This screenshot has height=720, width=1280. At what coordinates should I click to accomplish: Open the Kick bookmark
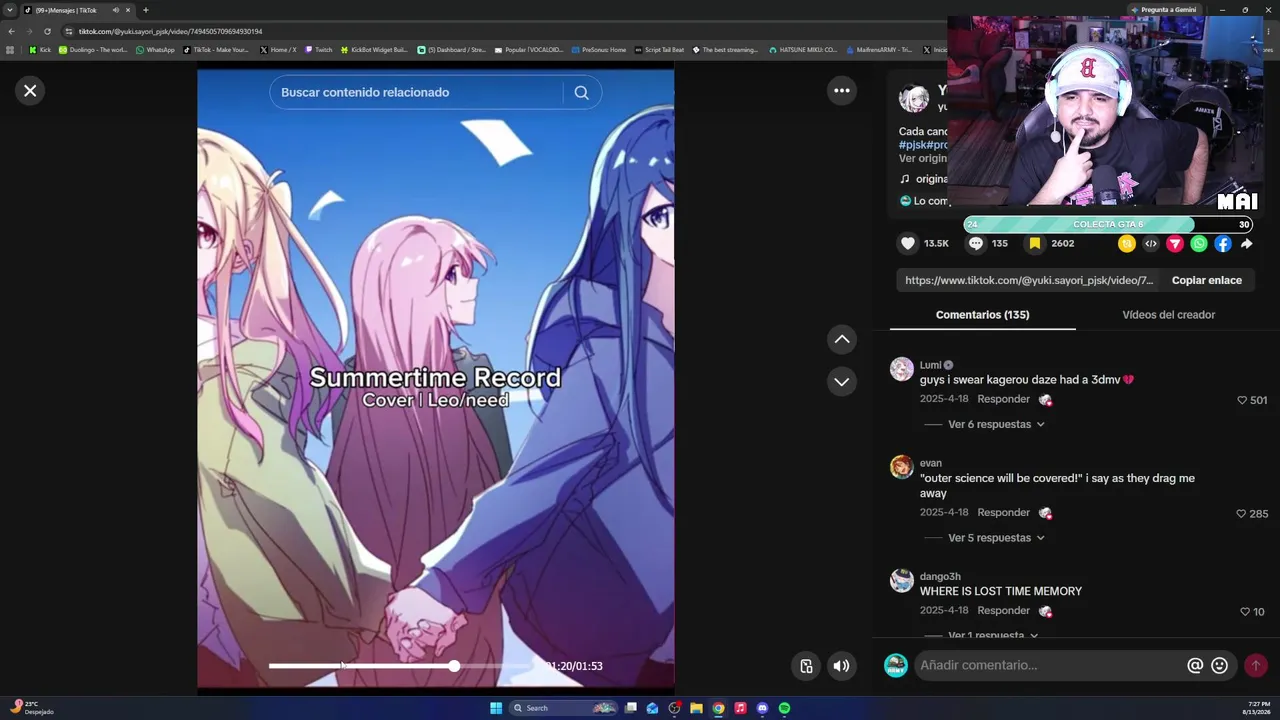pyautogui.click(x=40, y=50)
